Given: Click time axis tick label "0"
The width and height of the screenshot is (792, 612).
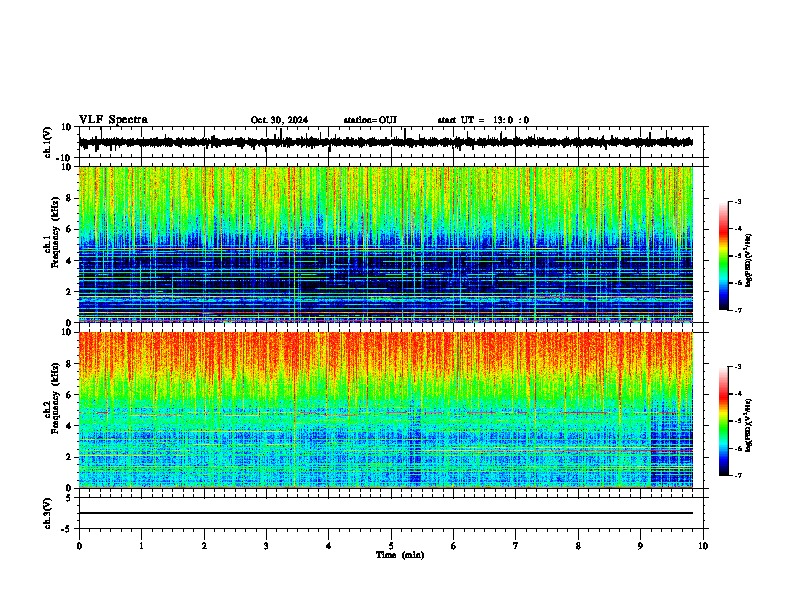Looking at the screenshot, I should coord(79,546).
